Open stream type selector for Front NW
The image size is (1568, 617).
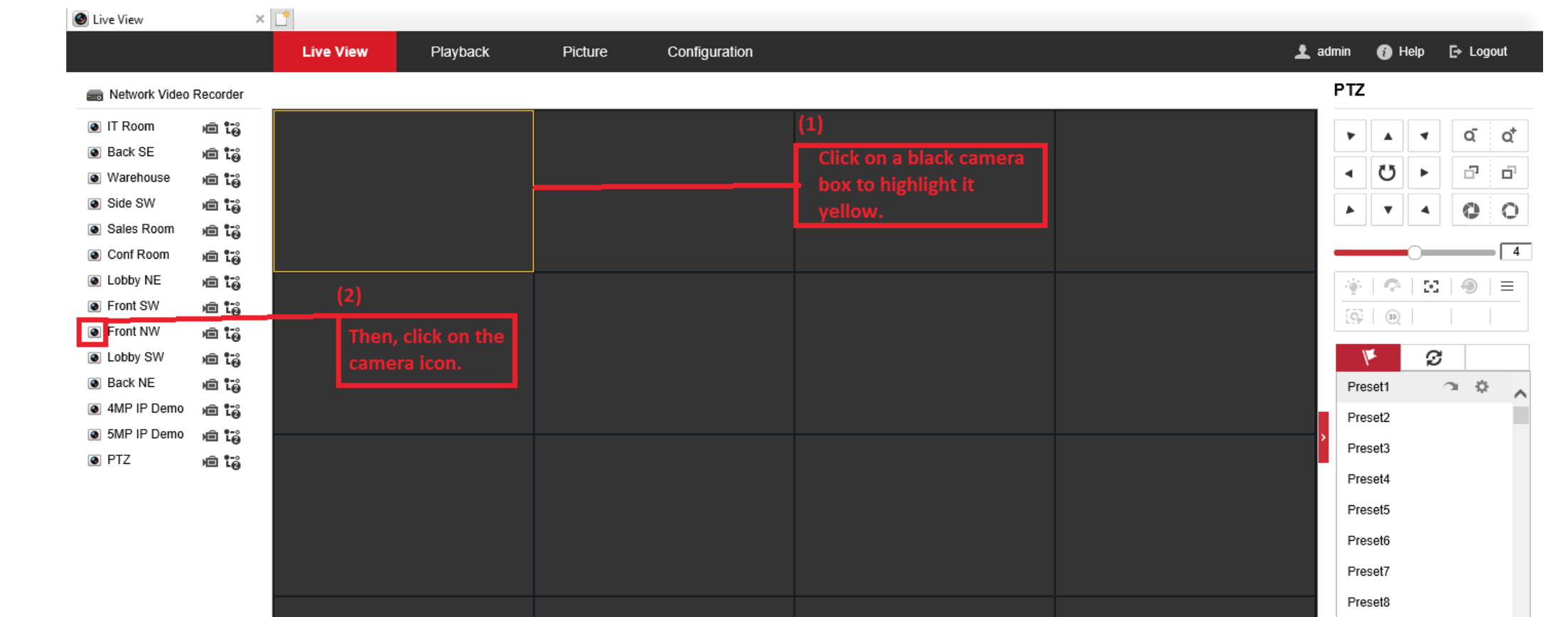(232, 334)
